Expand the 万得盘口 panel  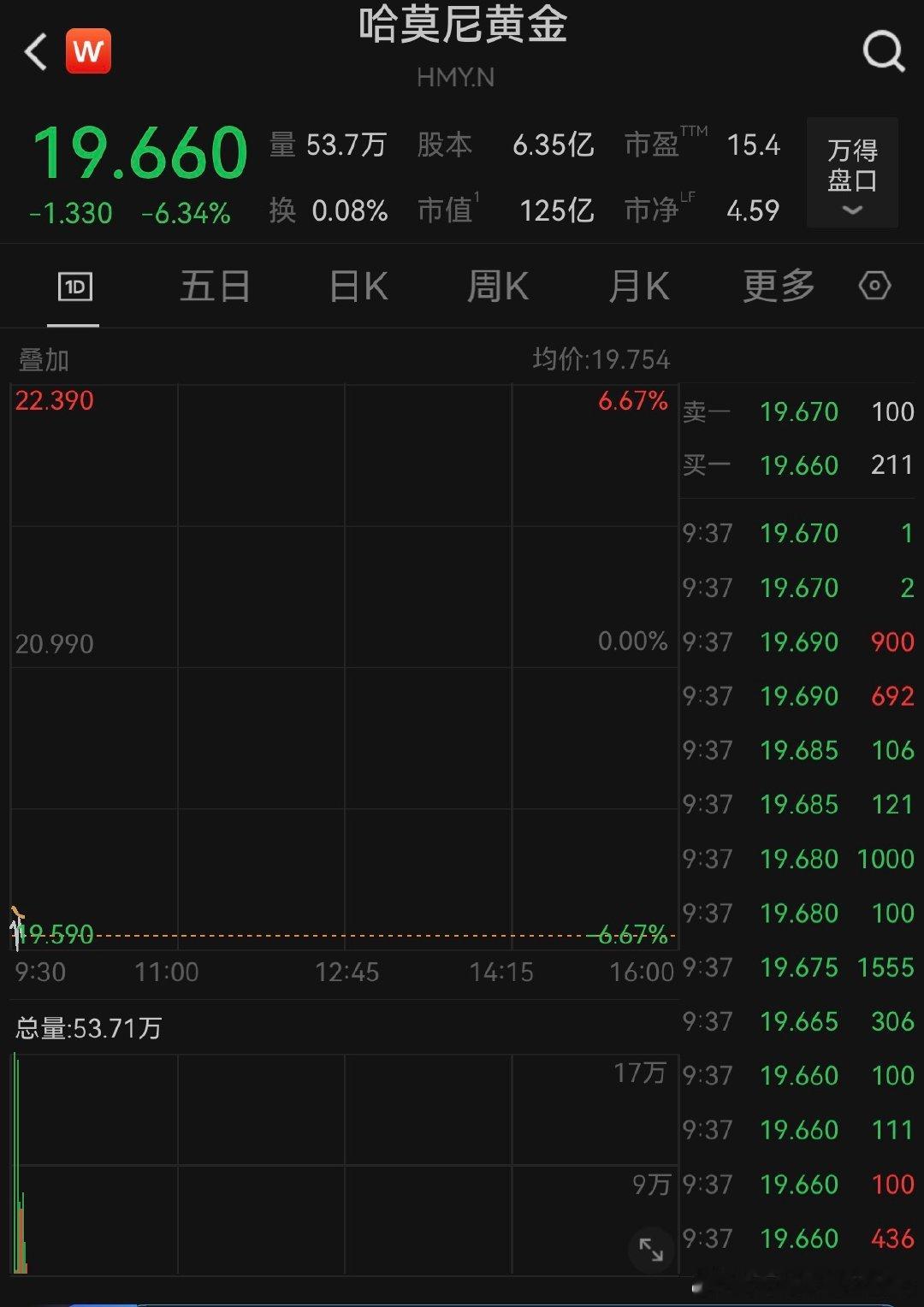pos(852,173)
